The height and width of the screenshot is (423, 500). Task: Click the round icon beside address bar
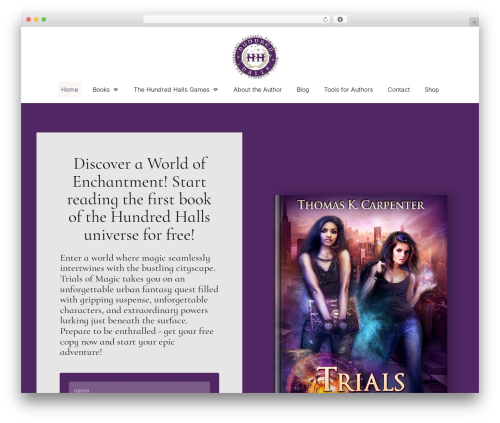point(340,20)
